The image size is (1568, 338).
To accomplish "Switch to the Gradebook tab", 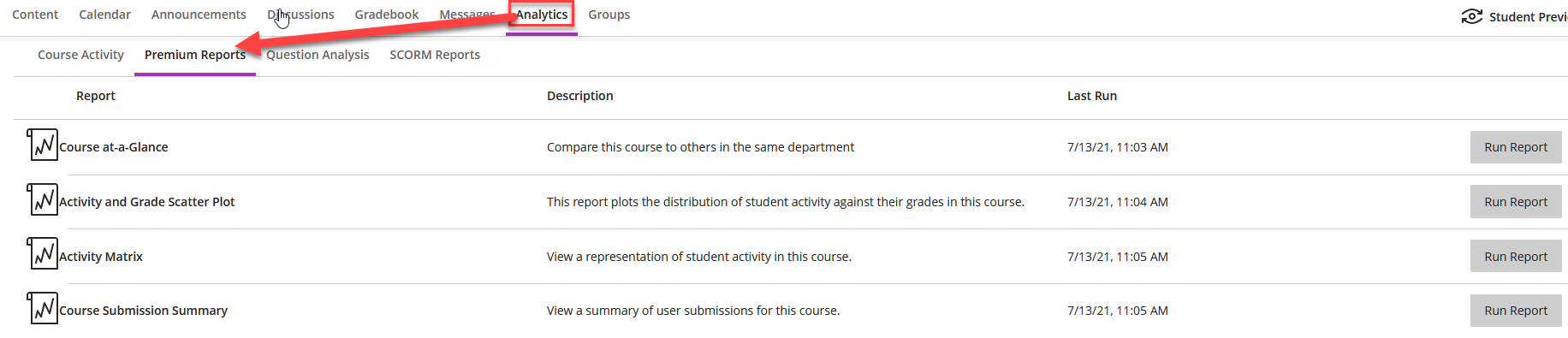I will point(387,15).
